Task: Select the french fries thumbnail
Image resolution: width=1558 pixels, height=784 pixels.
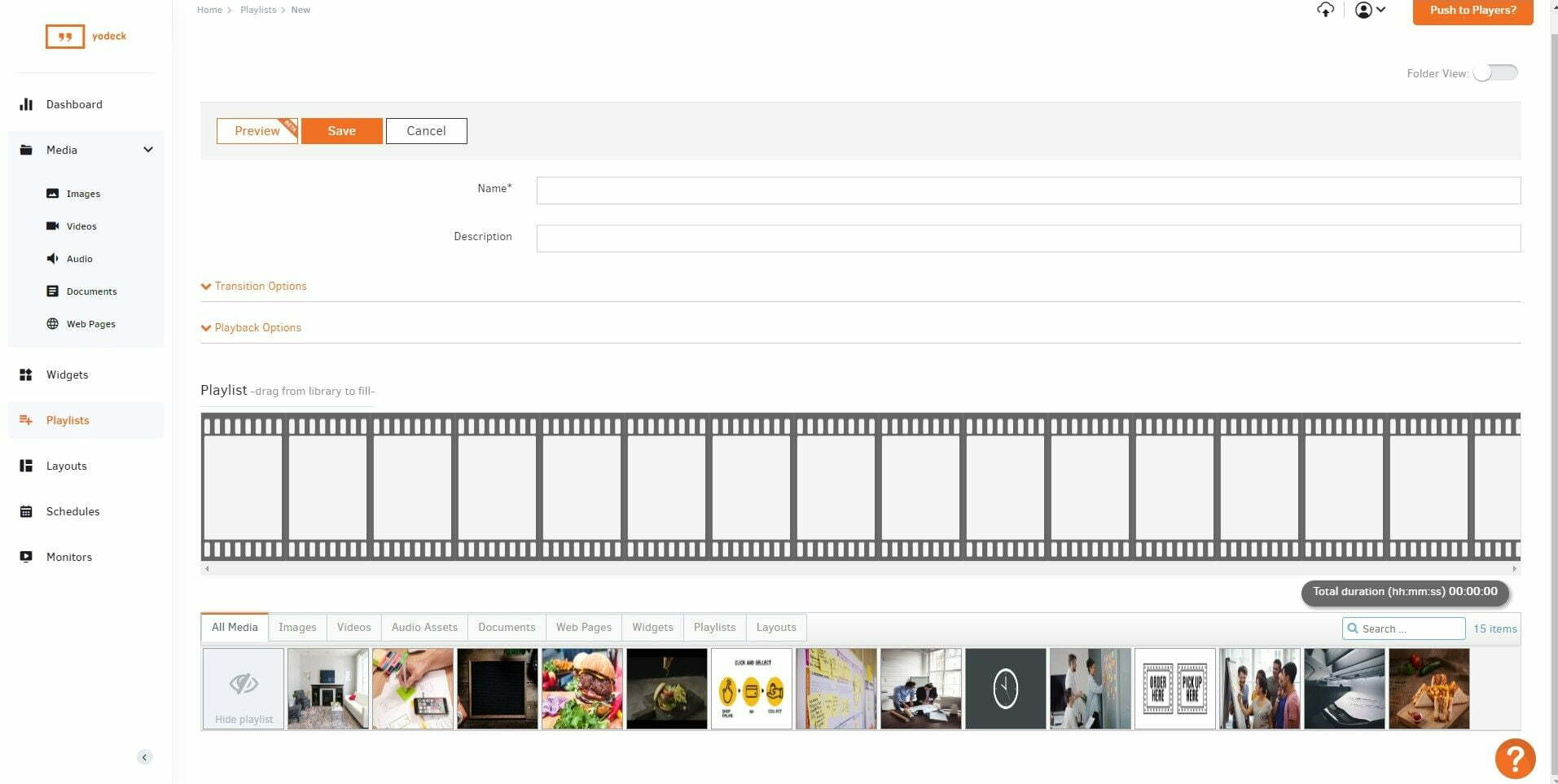Action: (x=1429, y=689)
